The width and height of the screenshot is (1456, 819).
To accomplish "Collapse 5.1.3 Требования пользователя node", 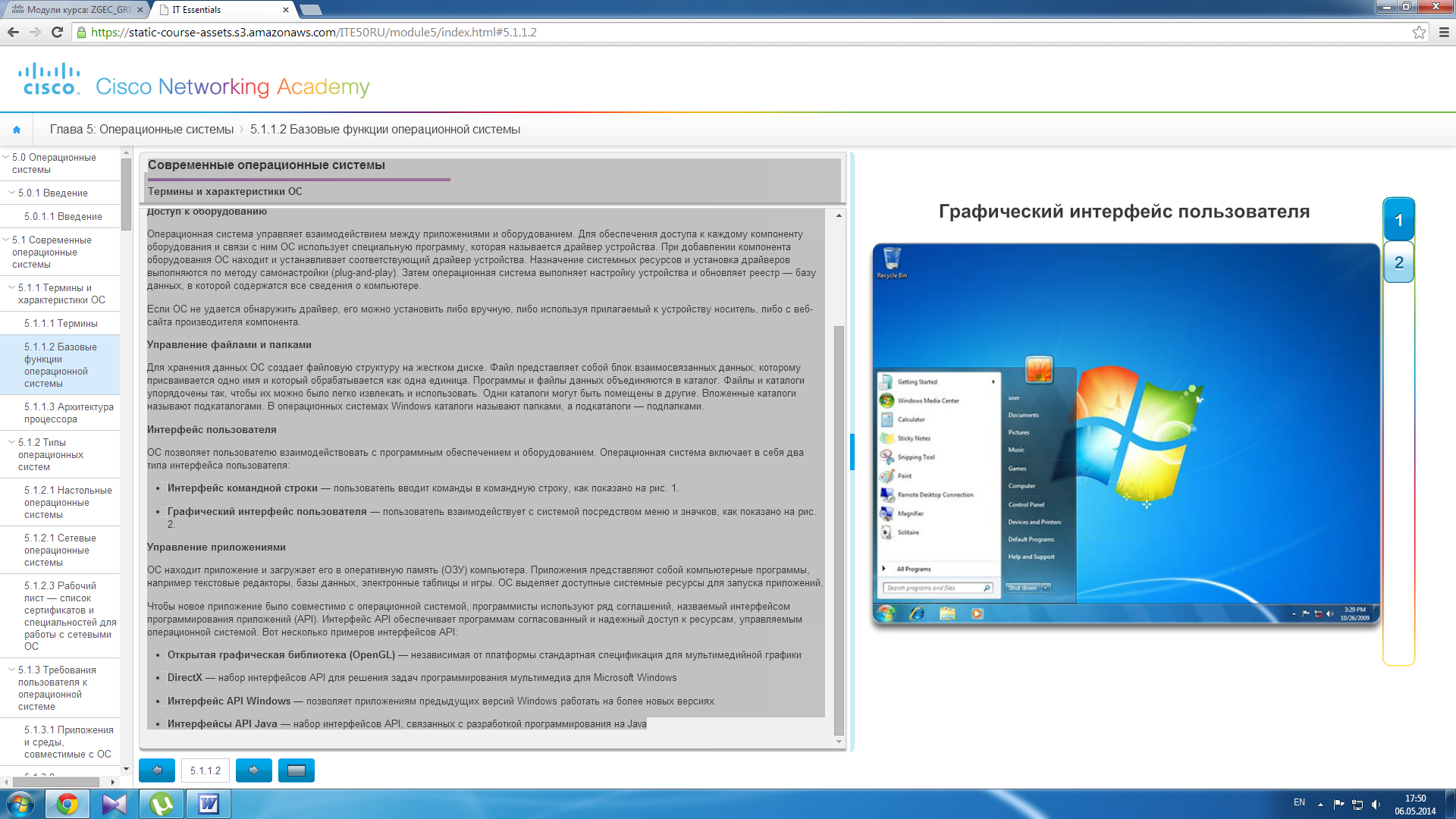I will pos(11,670).
